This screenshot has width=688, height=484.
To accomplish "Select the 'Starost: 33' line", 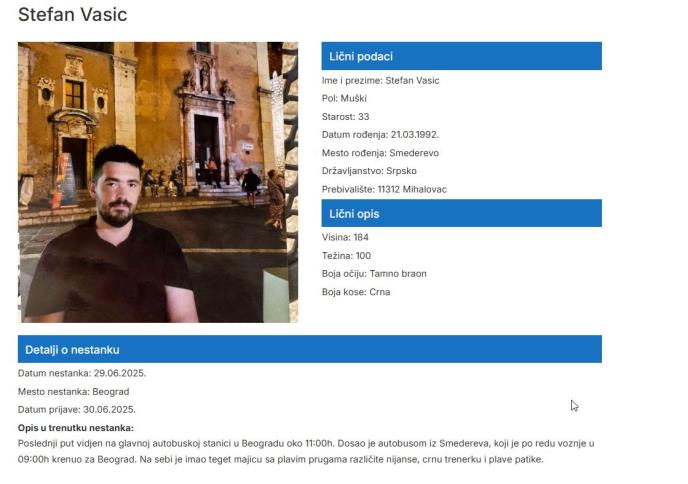I will (345, 117).
